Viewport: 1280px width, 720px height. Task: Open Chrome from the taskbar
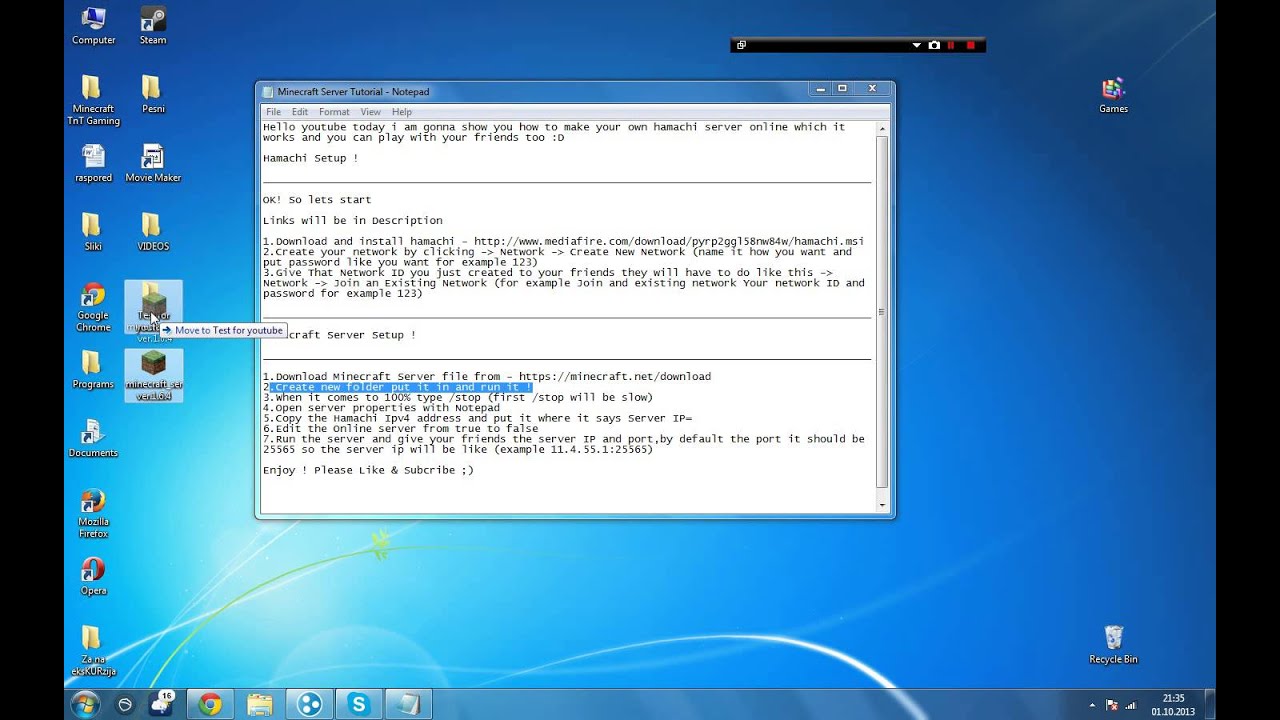(x=210, y=704)
